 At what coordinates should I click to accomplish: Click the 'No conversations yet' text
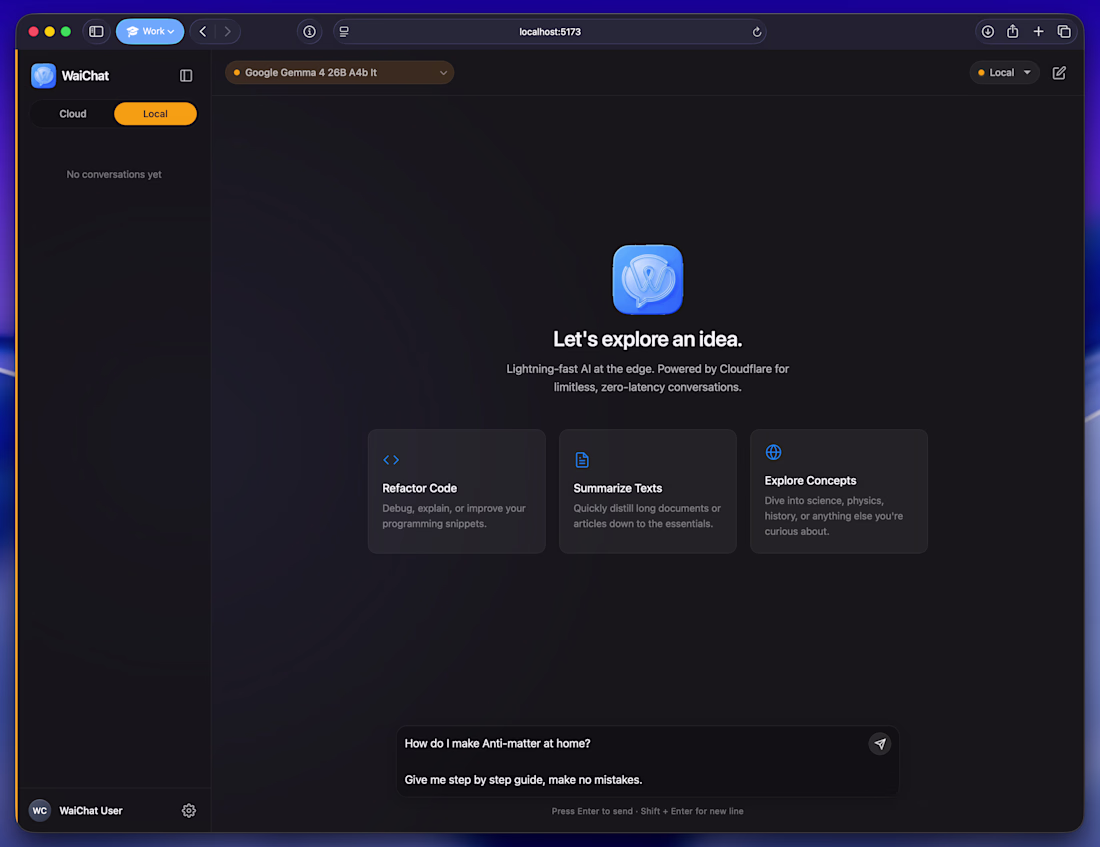pos(114,174)
